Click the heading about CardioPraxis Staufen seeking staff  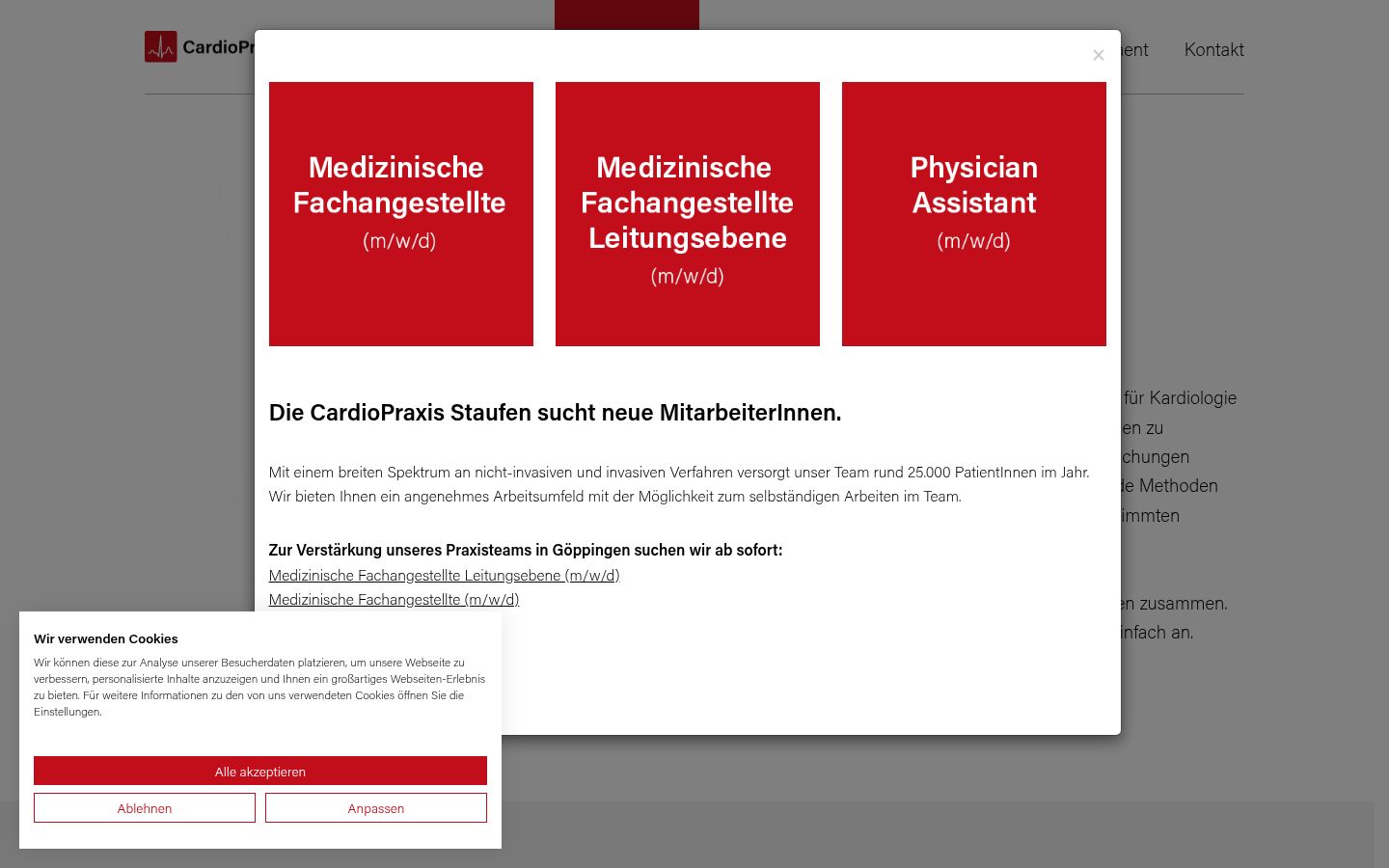(x=556, y=412)
